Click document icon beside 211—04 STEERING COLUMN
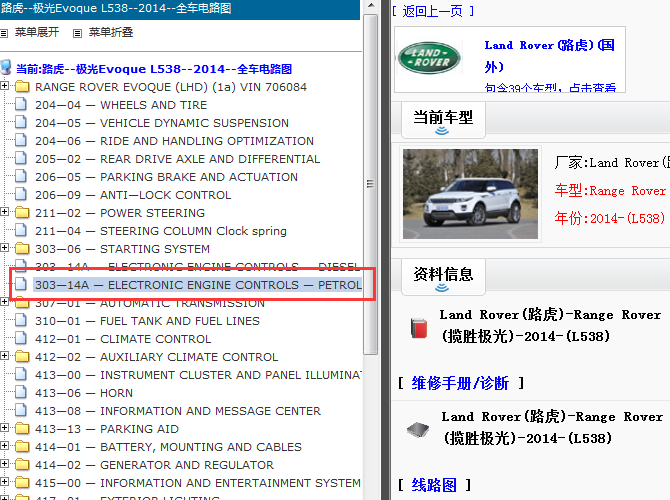 pos(21,230)
